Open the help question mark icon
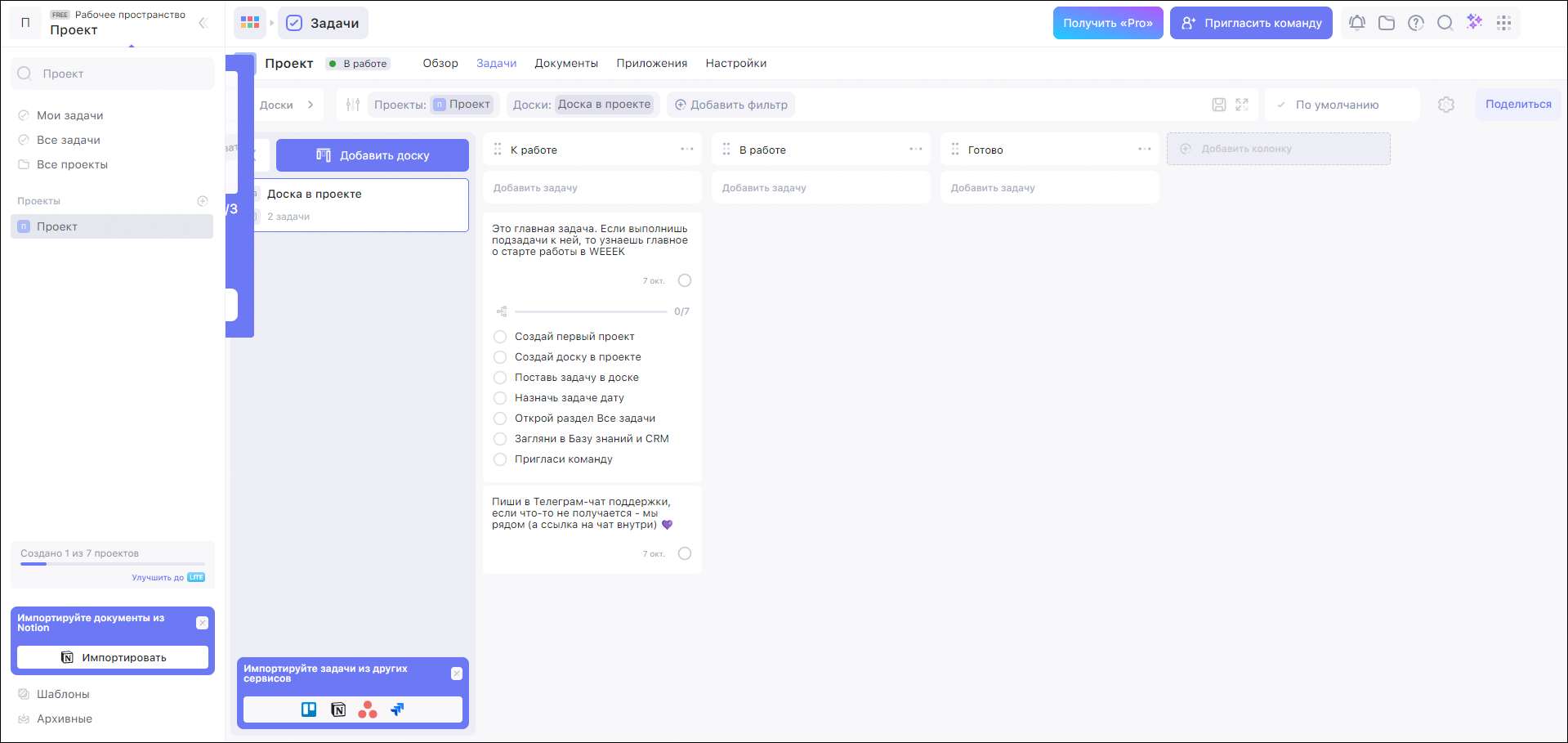The height and width of the screenshot is (743, 1568). [1416, 23]
